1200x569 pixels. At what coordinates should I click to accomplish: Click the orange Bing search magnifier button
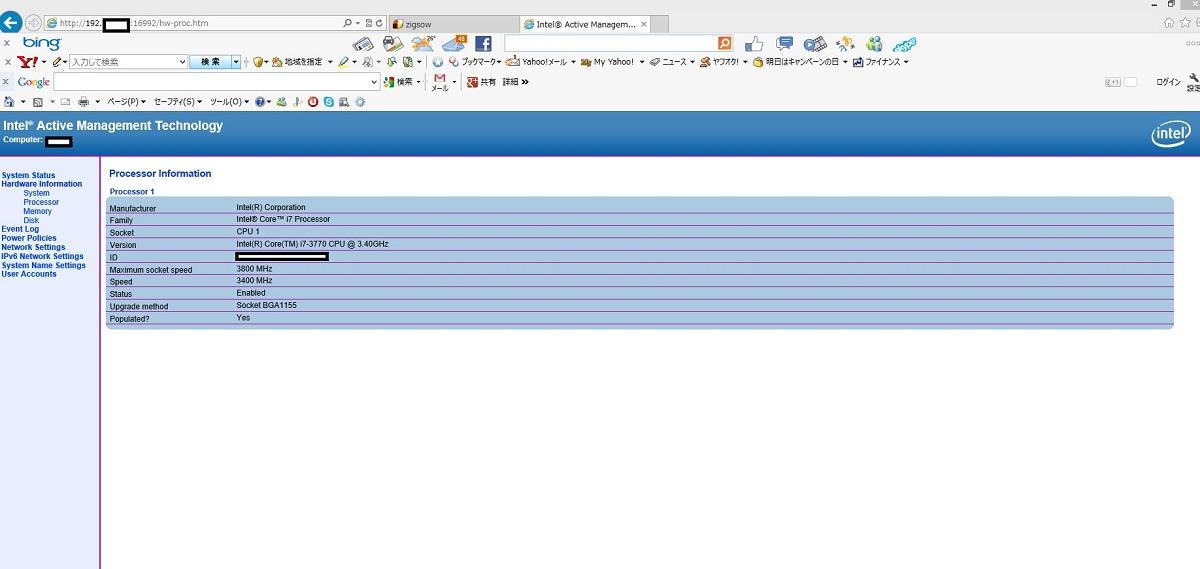point(725,43)
